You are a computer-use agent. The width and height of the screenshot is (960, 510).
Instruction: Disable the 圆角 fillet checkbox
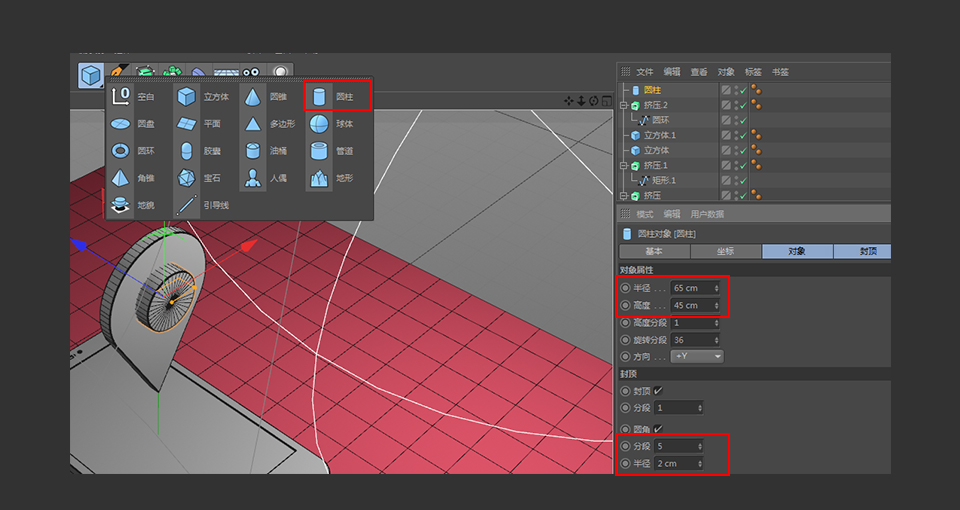(658, 428)
